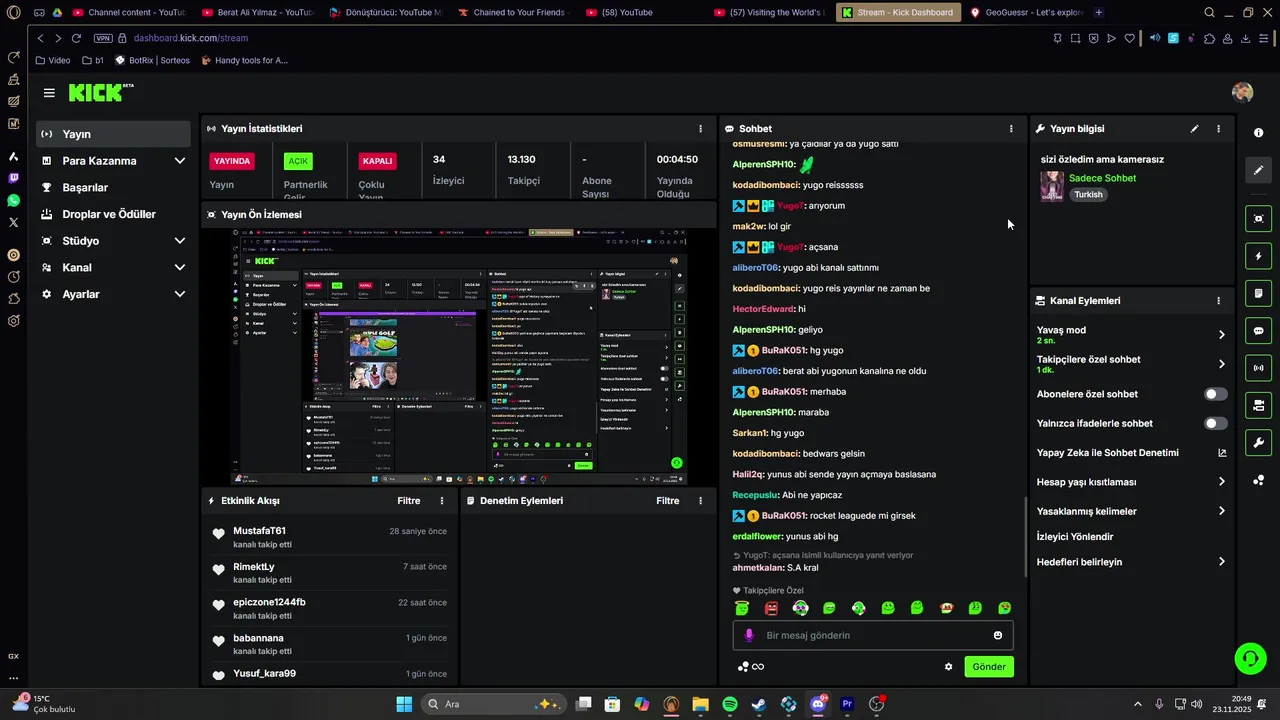This screenshot has width=1280, height=720.
Task: Open the hamburger menu beside Kick logo
Action: (x=49, y=93)
